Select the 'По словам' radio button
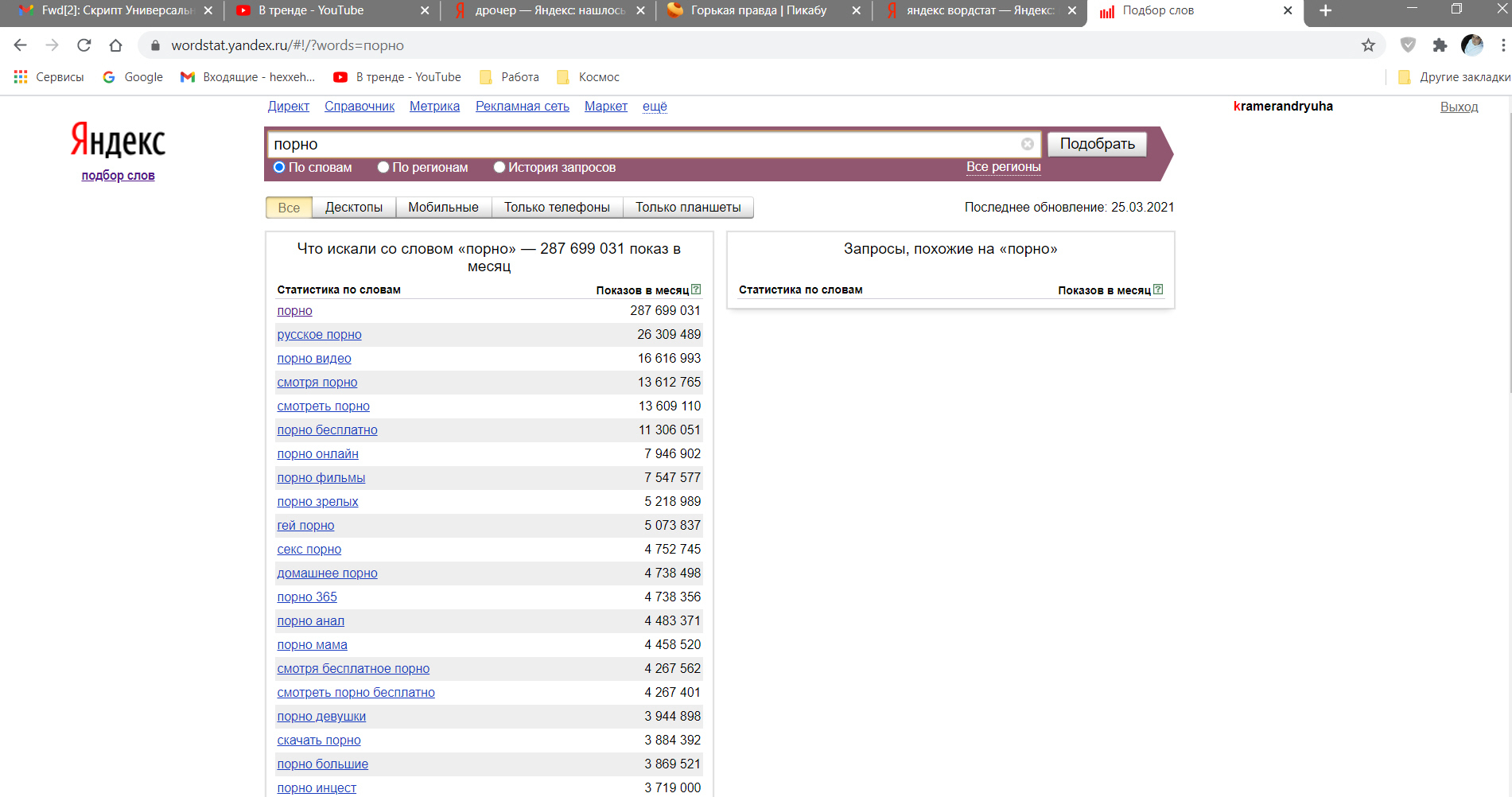This screenshot has width=1512, height=797. (x=279, y=167)
